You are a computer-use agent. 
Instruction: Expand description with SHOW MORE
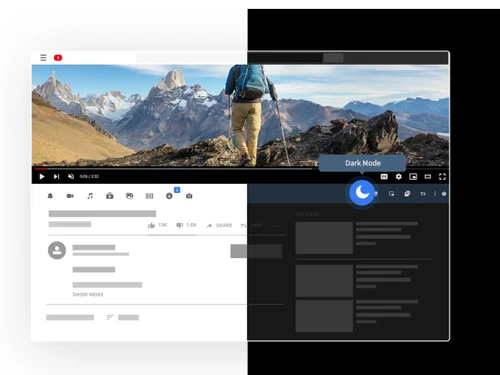pos(88,295)
